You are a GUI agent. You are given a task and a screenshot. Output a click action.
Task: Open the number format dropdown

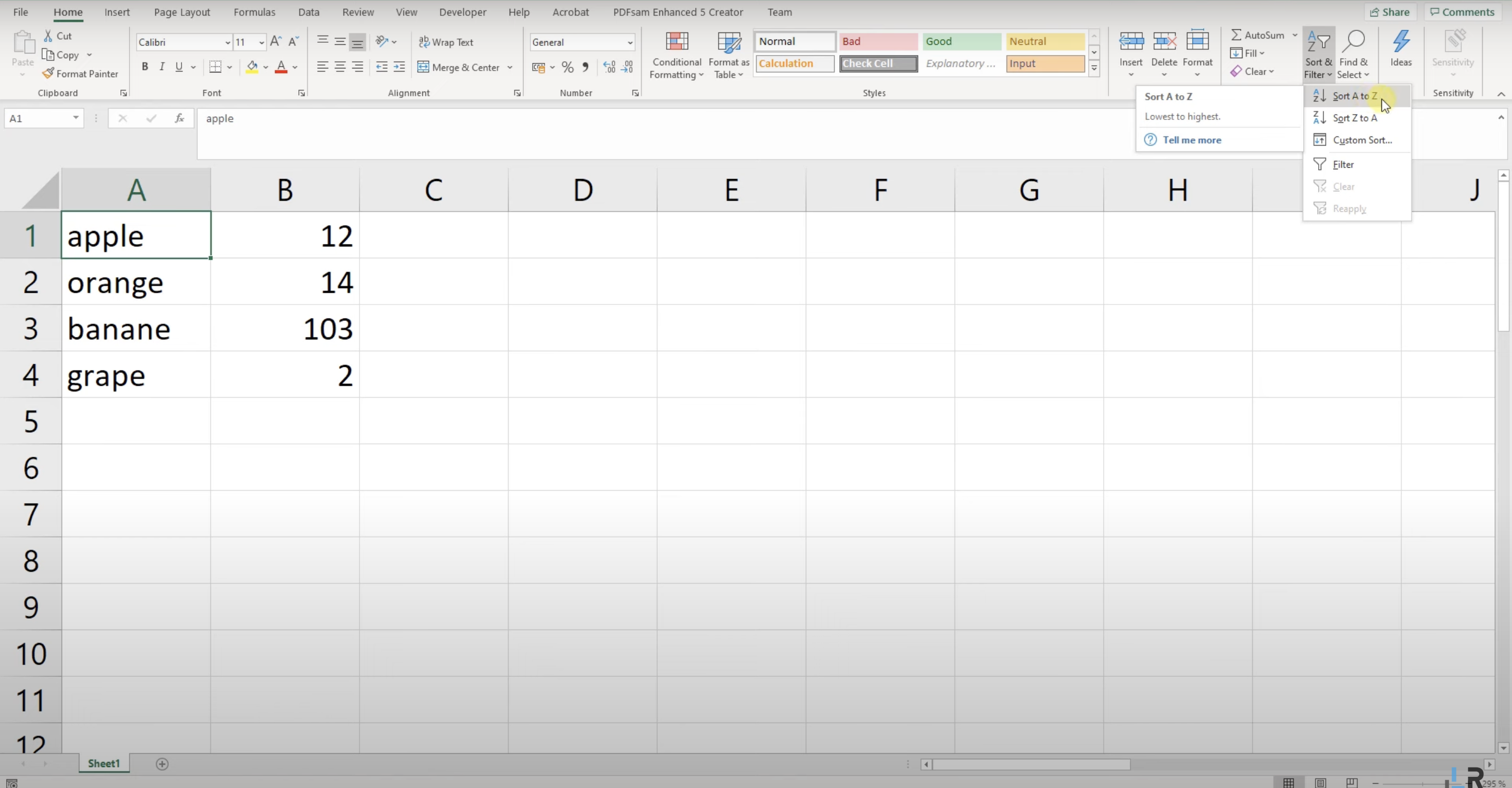pos(630,42)
